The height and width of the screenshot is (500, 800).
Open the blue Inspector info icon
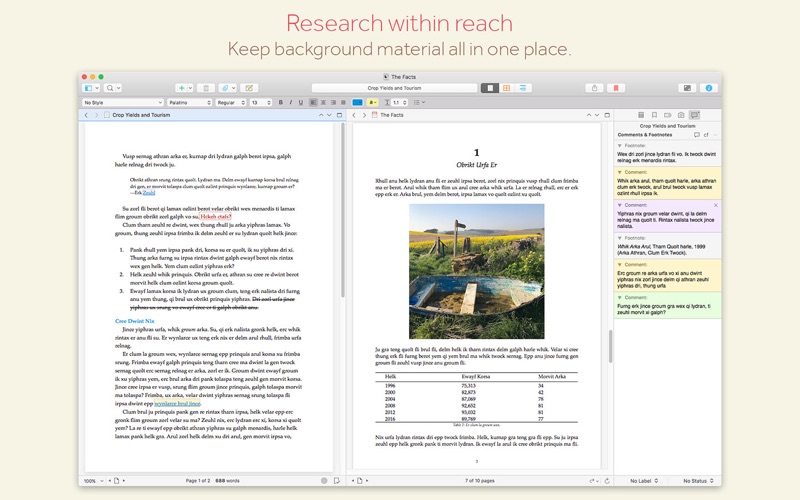[708, 88]
